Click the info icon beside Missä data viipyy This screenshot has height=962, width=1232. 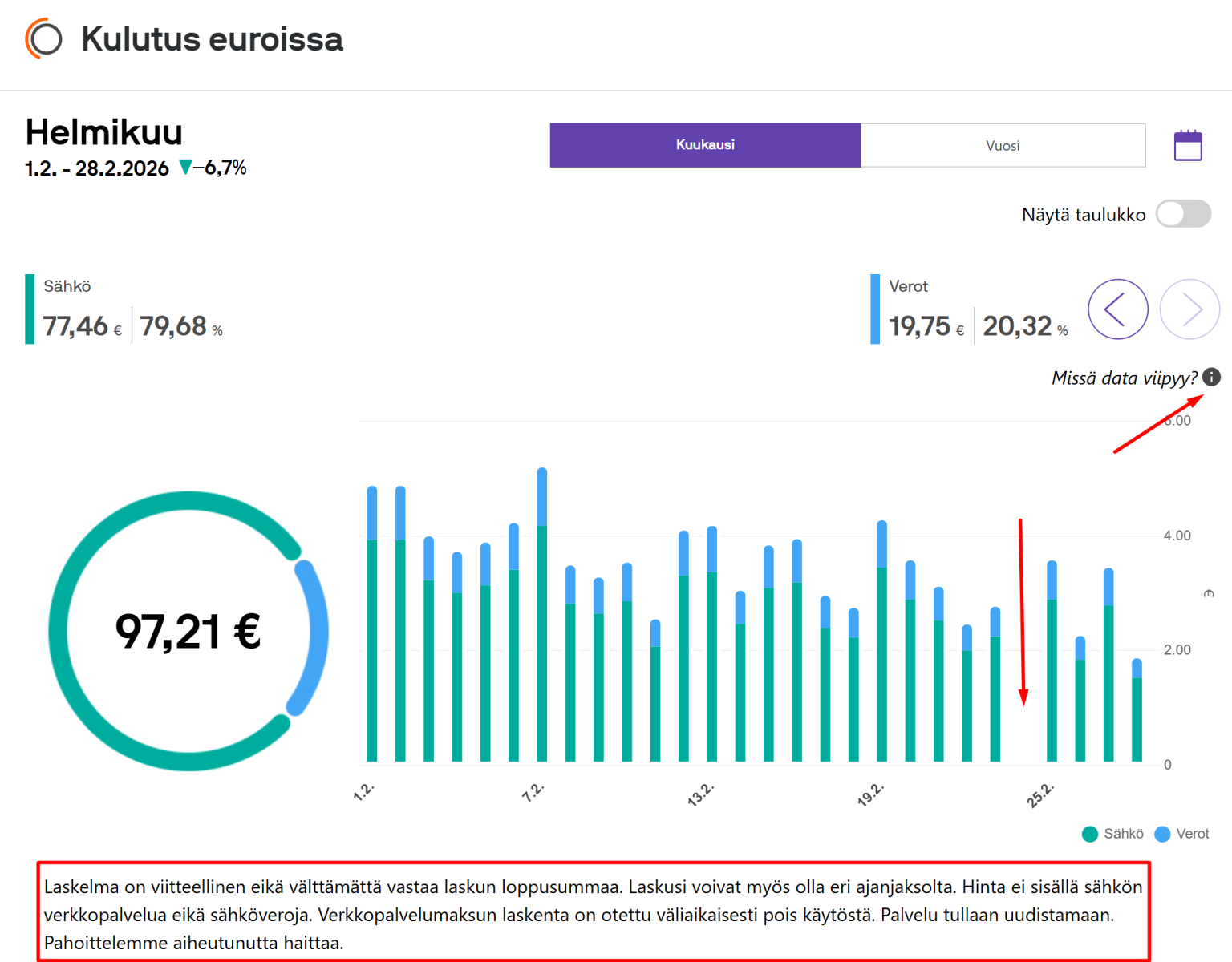click(1212, 377)
